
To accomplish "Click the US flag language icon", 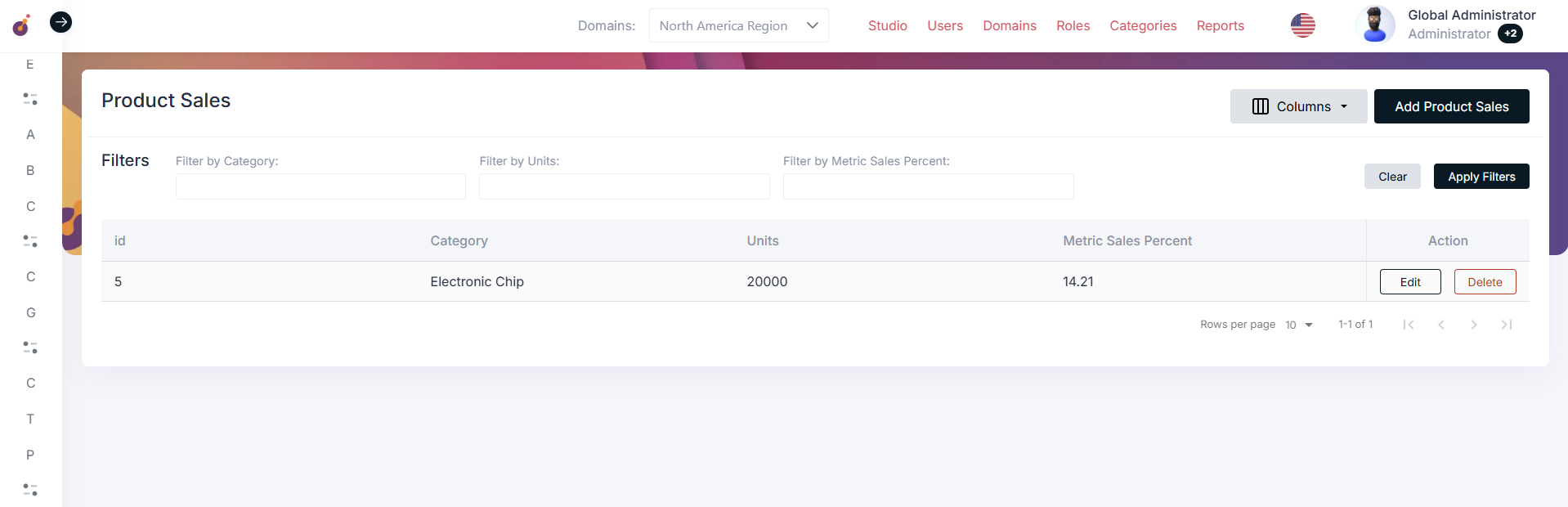I will pos(1302,25).
